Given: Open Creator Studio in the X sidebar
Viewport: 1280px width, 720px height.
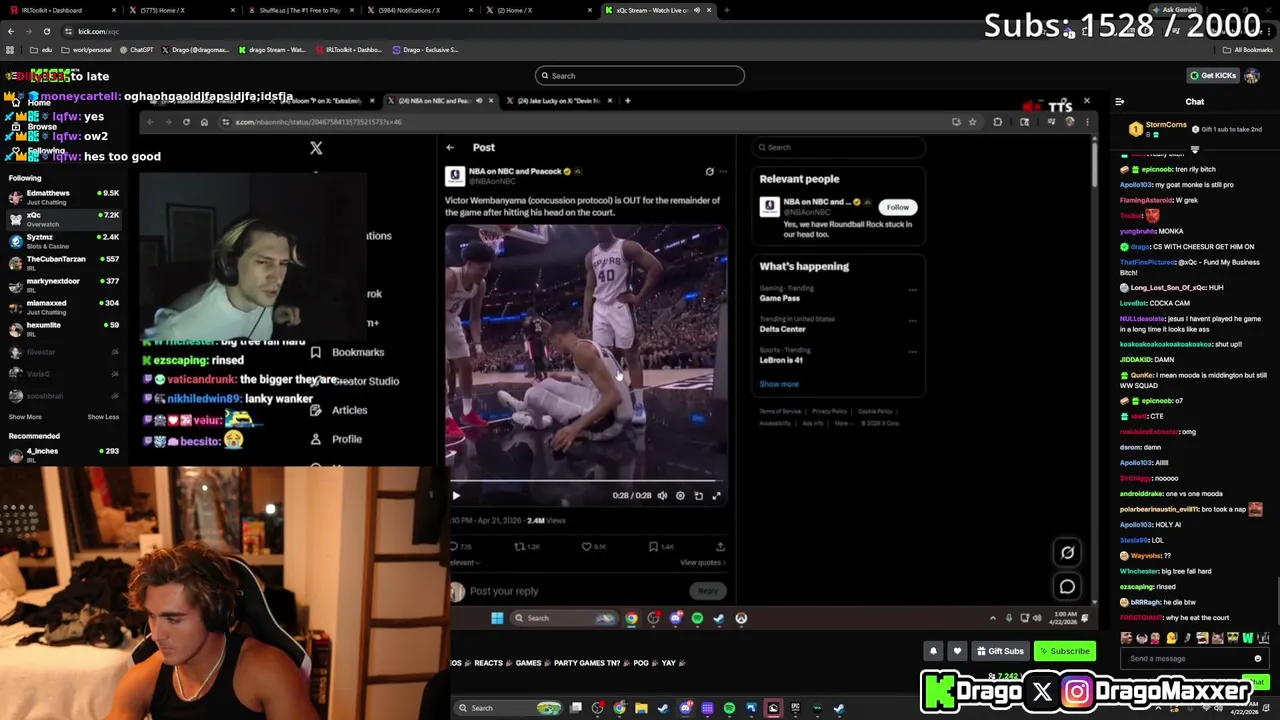Looking at the screenshot, I should 355,381.
